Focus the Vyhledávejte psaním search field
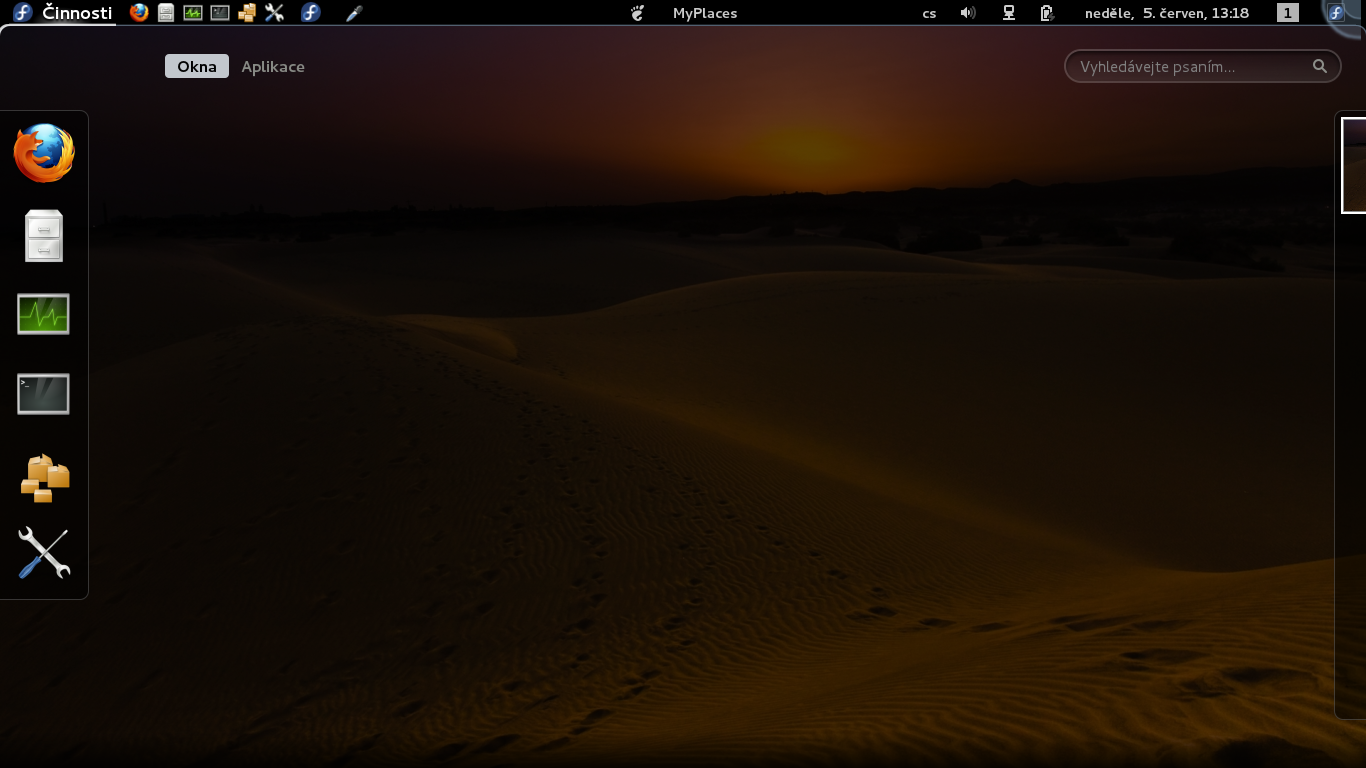1366x768 pixels. pyautogui.click(x=1202, y=66)
